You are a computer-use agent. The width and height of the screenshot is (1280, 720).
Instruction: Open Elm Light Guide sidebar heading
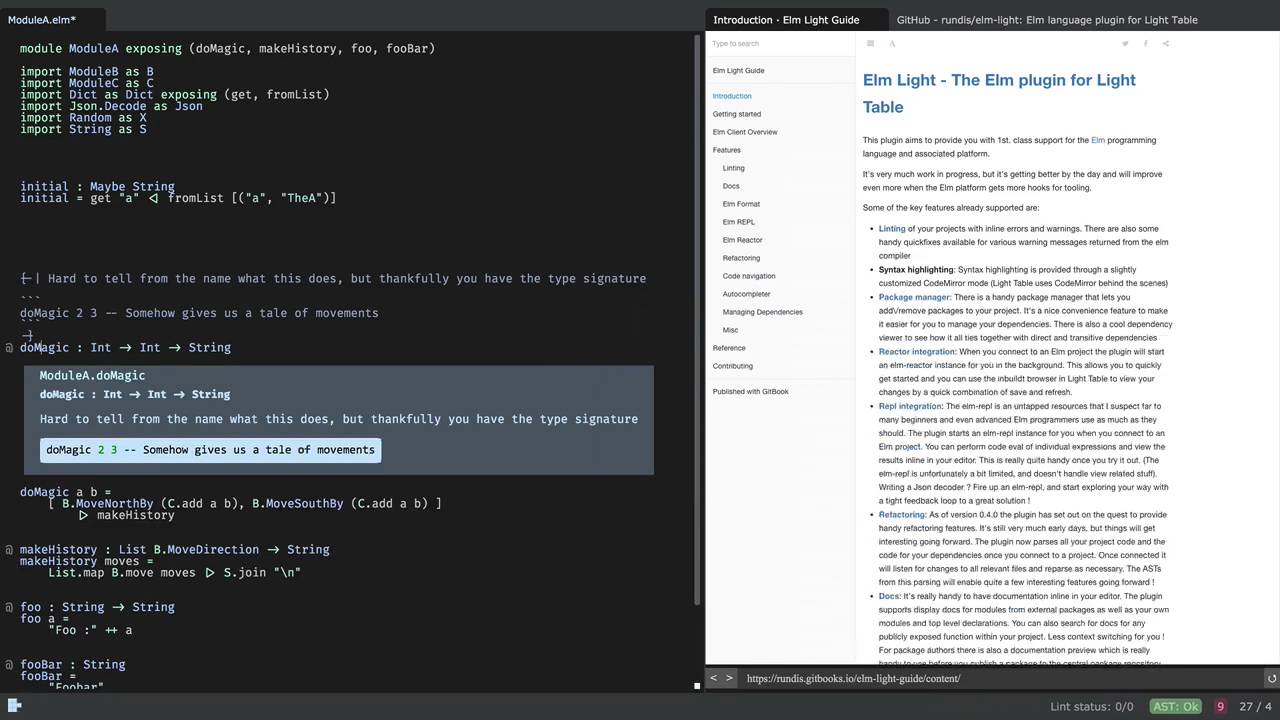(x=738, y=70)
